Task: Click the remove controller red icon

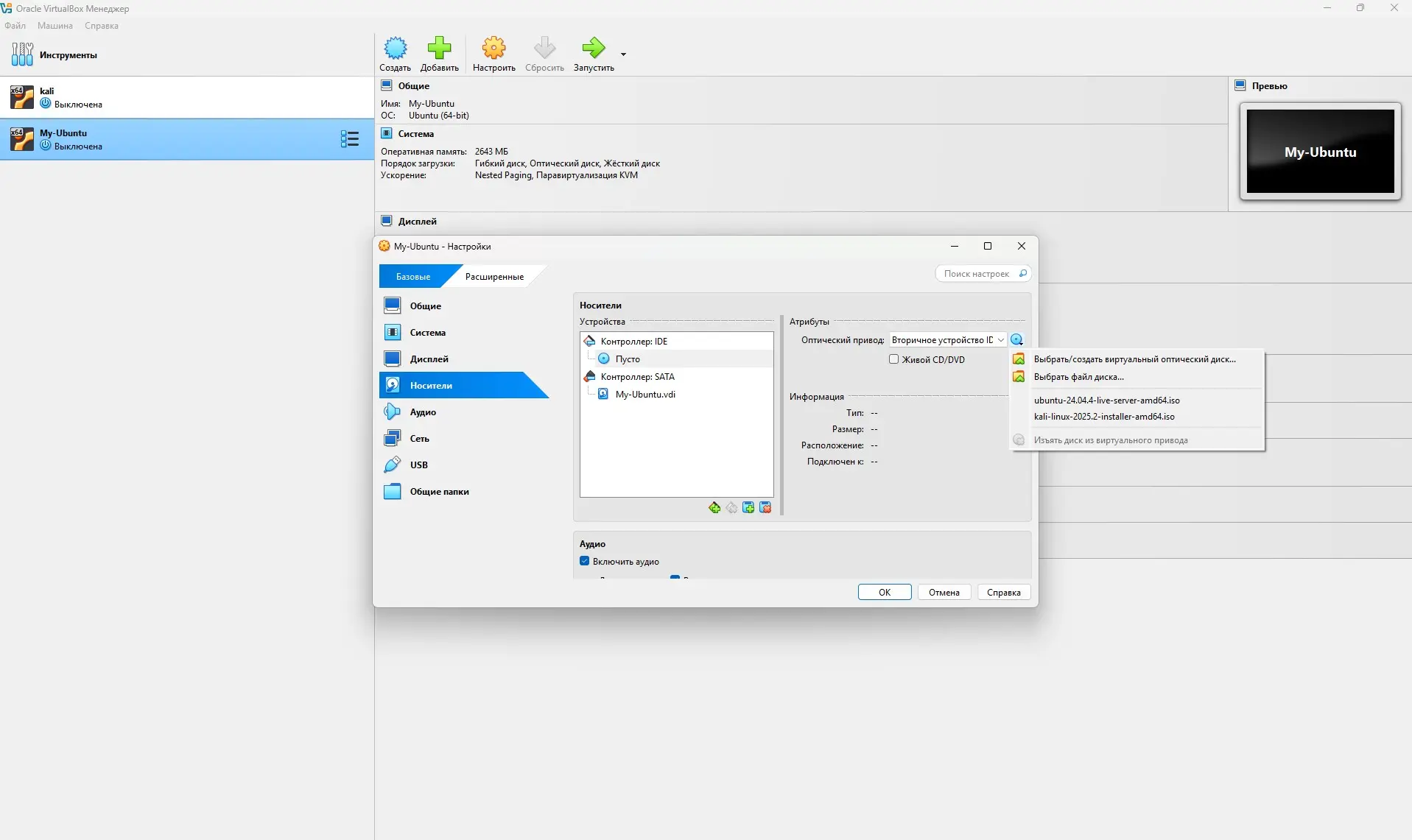Action: click(765, 508)
